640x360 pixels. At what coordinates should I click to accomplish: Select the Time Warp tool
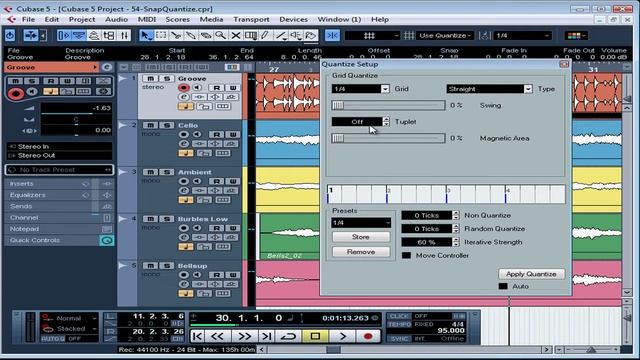pyautogui.click(x=250, y=36)
